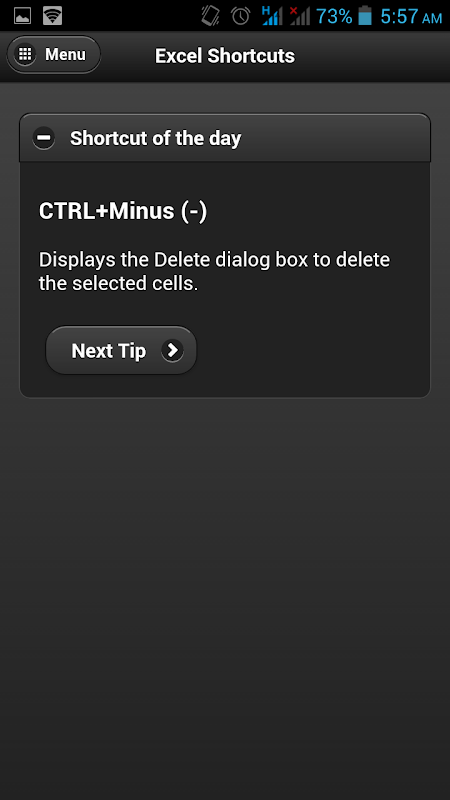Tap the Delete dialog box description text
The width and height of the screenshot is (450, 800).
pos(214,271)
